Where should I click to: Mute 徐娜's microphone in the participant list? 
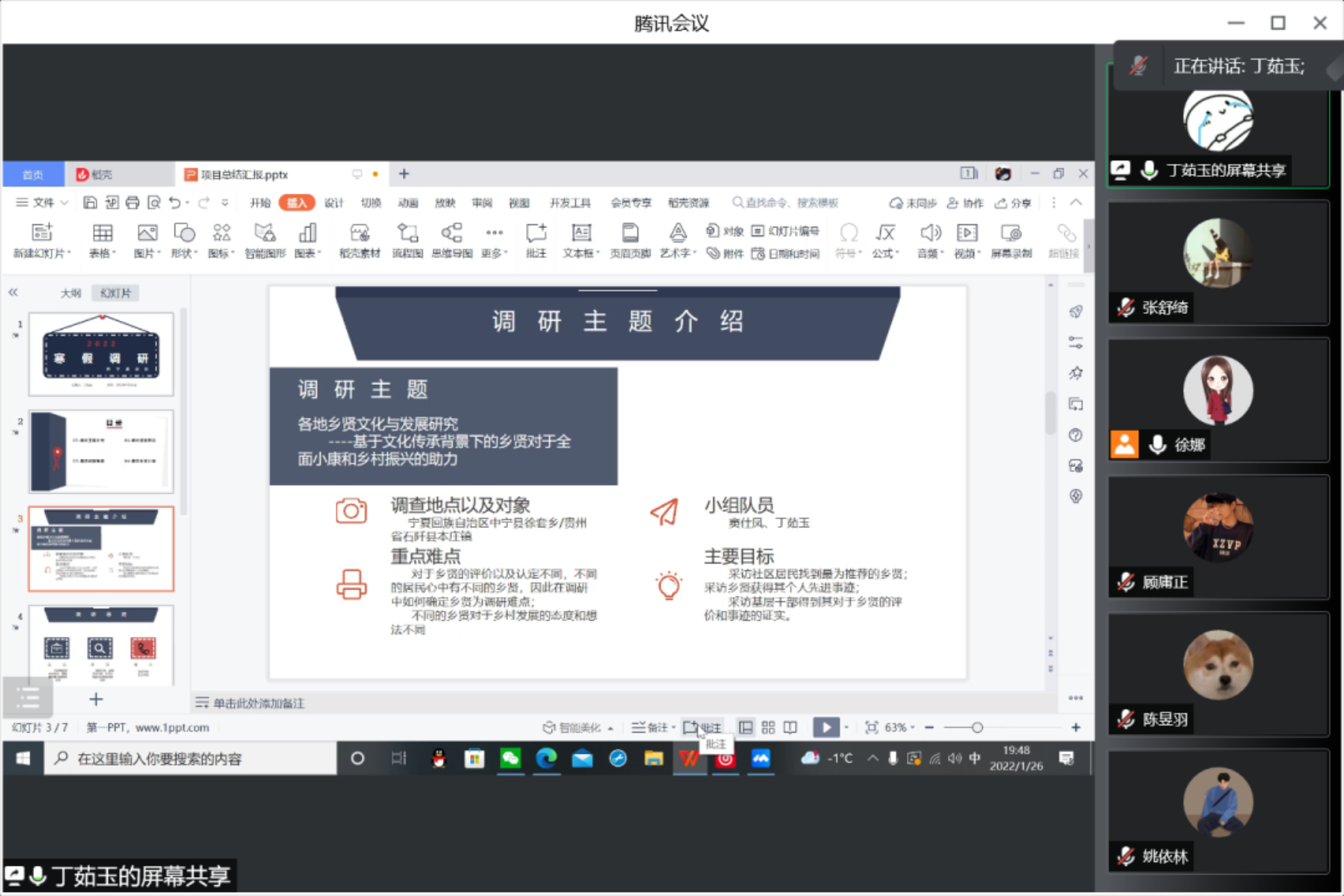1156,445
